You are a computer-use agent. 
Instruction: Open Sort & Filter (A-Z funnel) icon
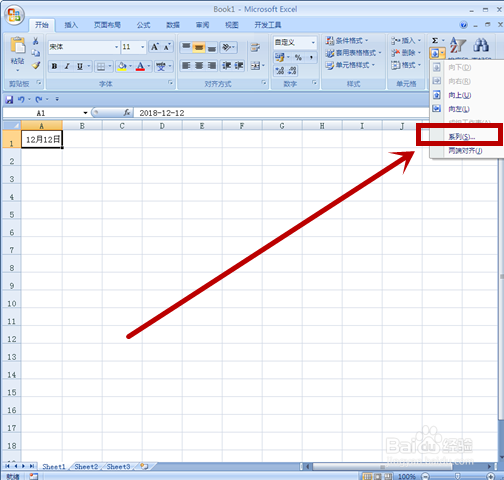coord(458,45)
